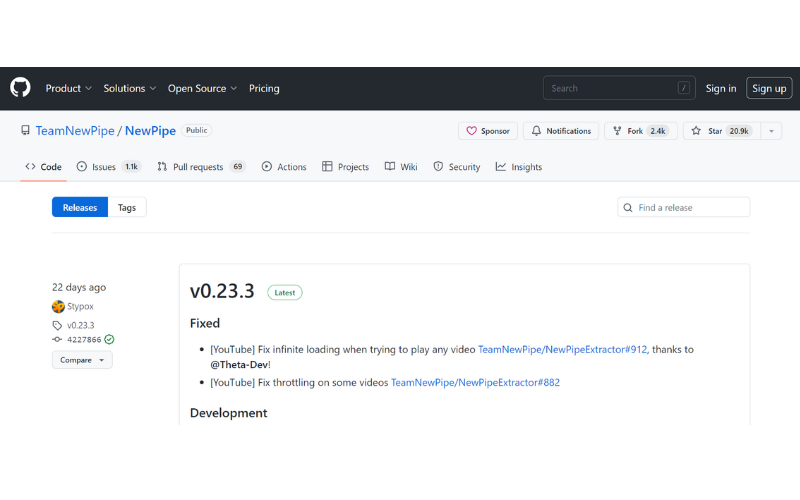Switch to the Tags view
The width and height of the screenshot is (800, 500).
tap(127, 207)
